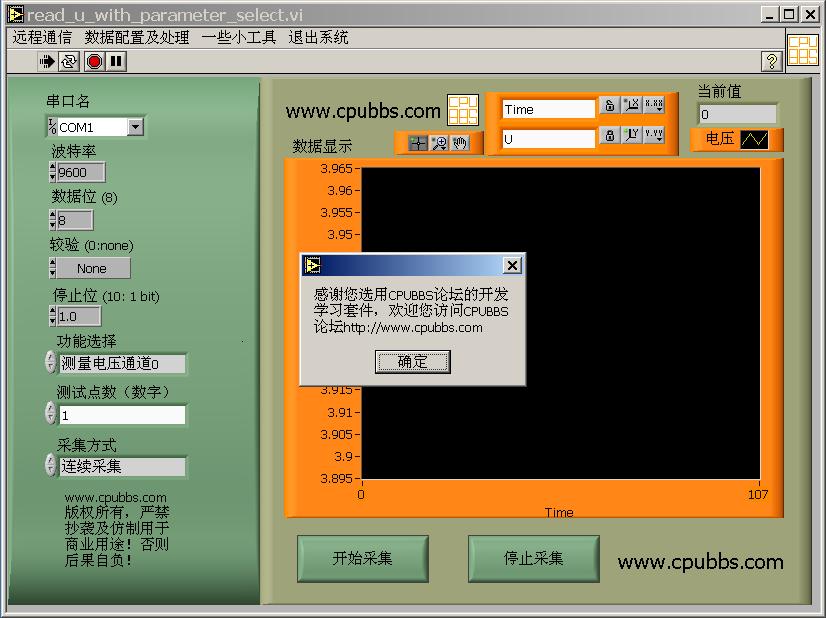
Task: Click 确定 in the dialog
Action: pos(412,361)
